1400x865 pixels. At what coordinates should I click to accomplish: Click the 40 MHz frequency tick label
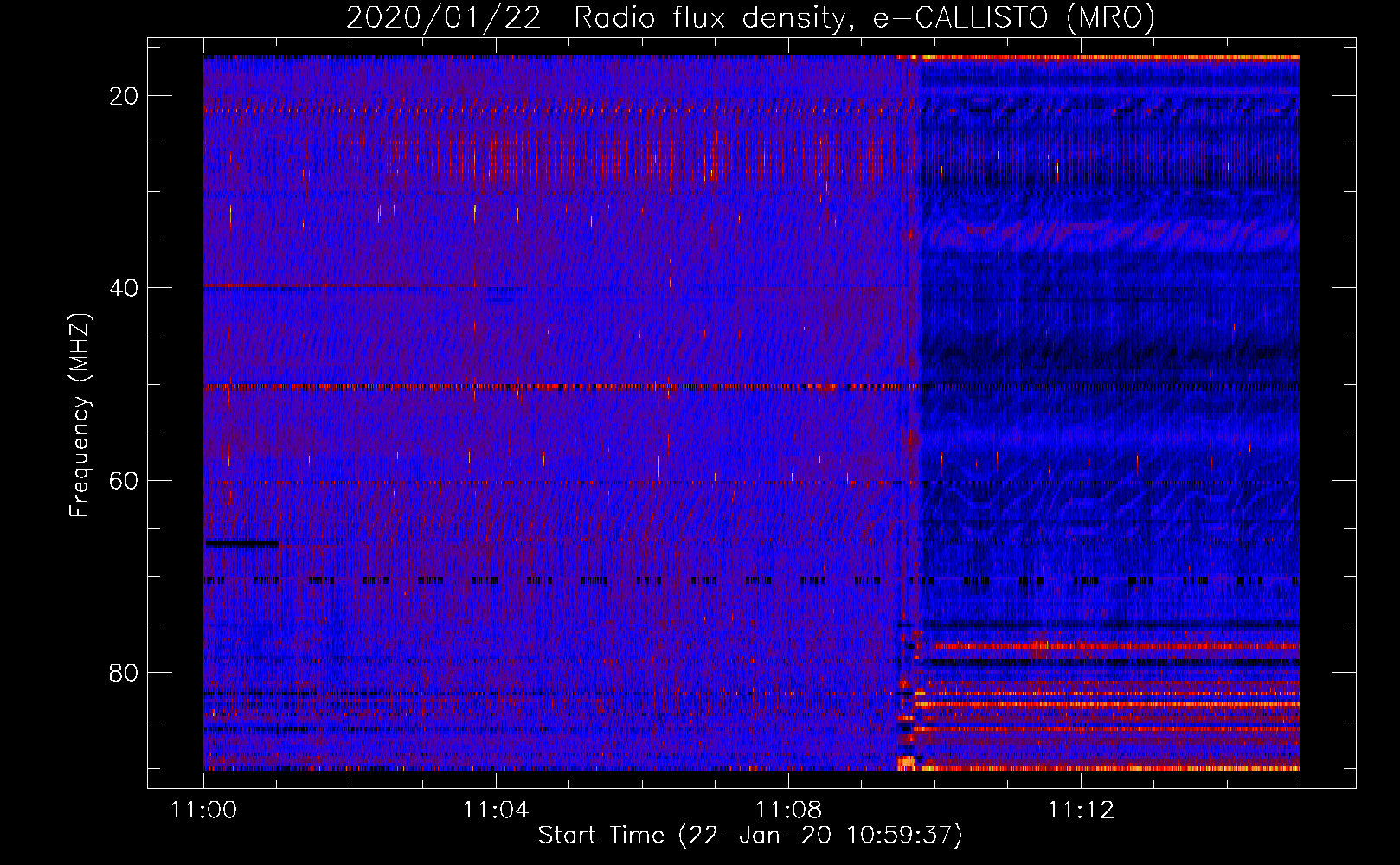click(124, 288)
